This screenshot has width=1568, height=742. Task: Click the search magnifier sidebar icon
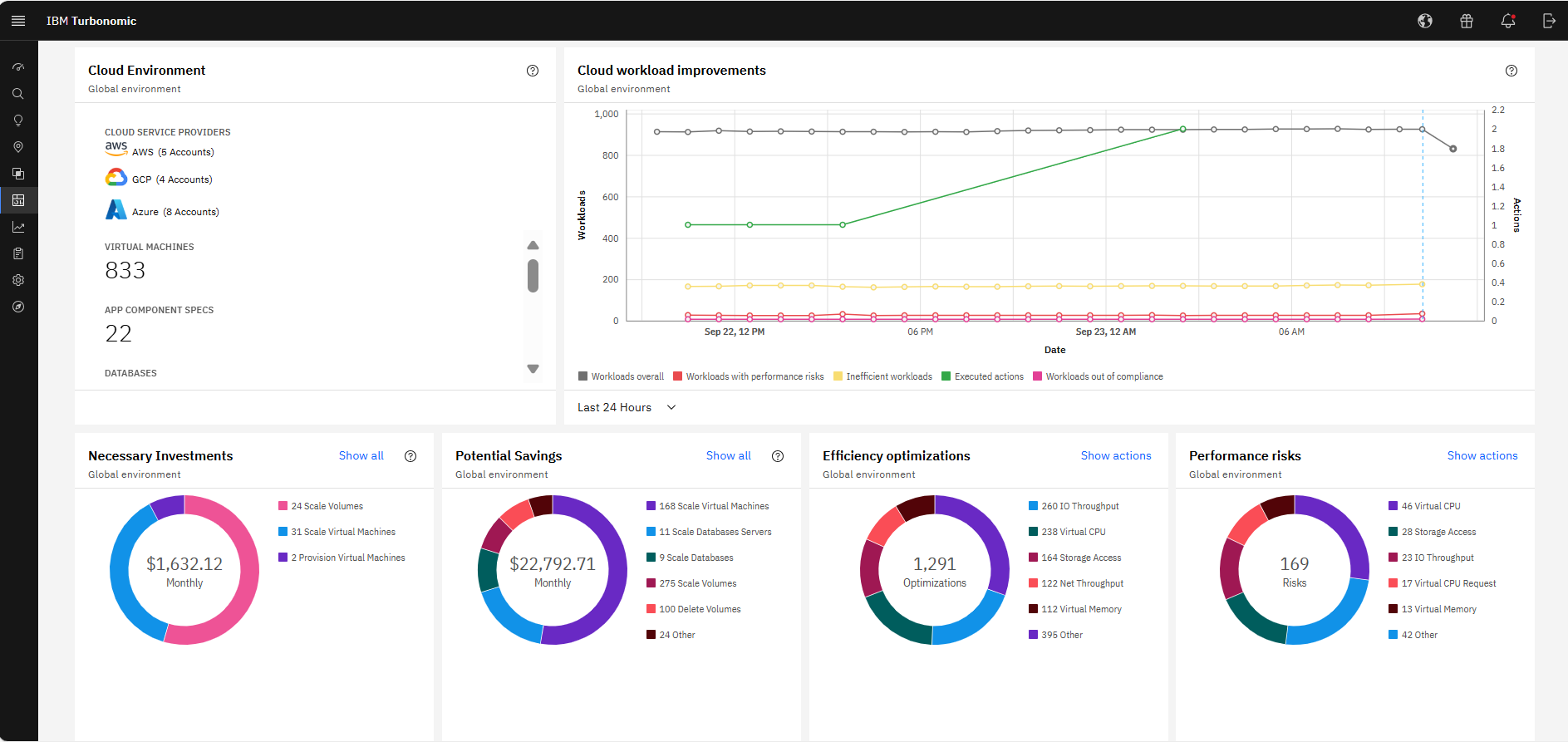point(18,94)
